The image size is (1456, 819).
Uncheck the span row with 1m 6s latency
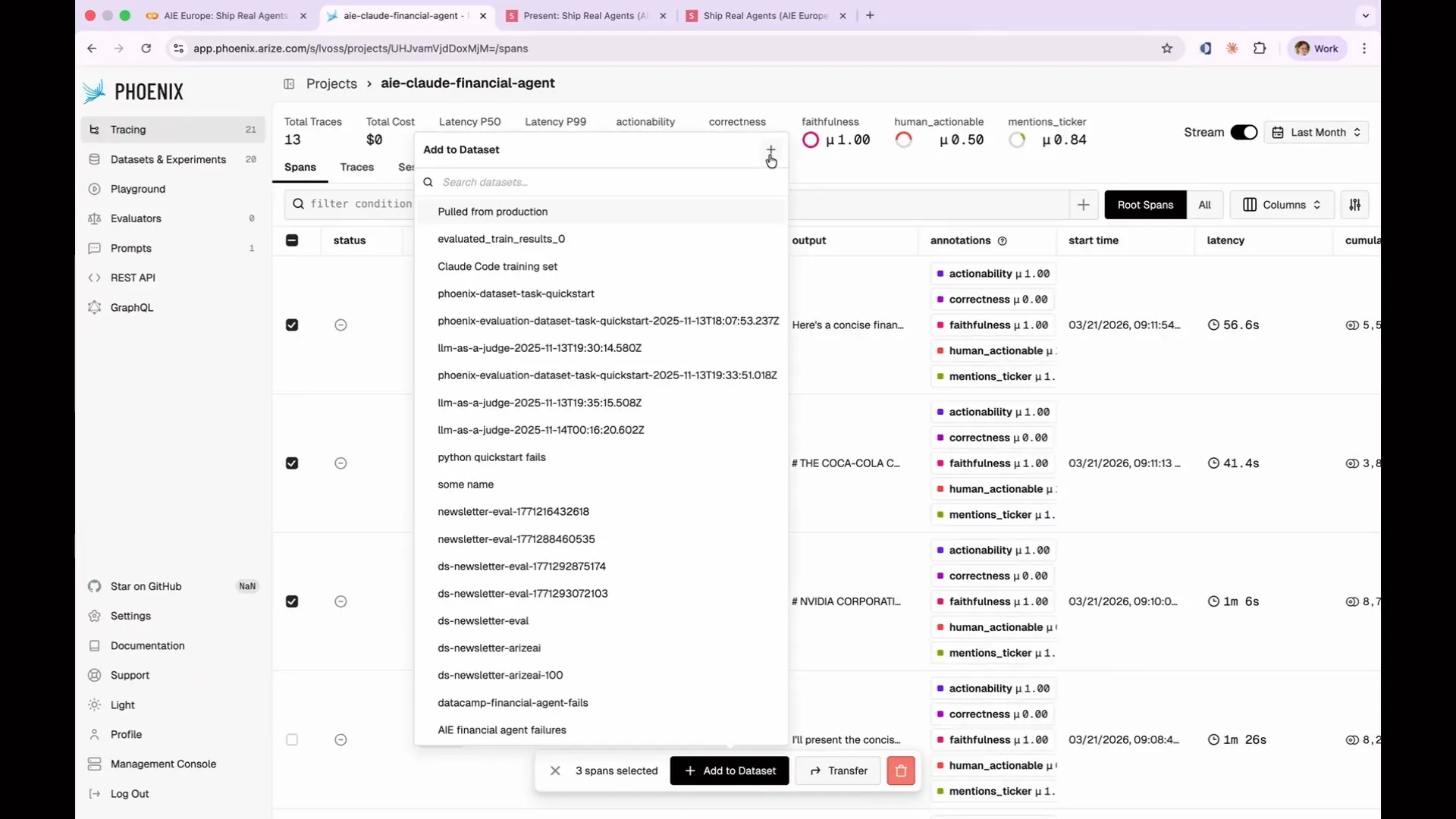click(292, 601)
